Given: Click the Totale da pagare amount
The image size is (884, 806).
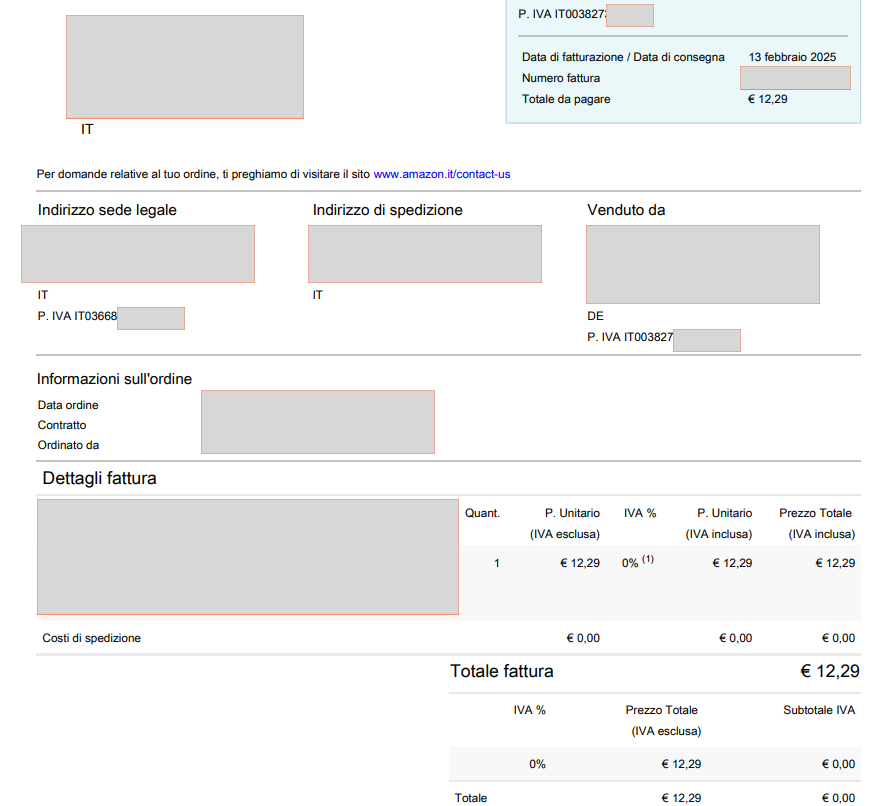Looking at the screenshot, I should [x=767, y=99].
